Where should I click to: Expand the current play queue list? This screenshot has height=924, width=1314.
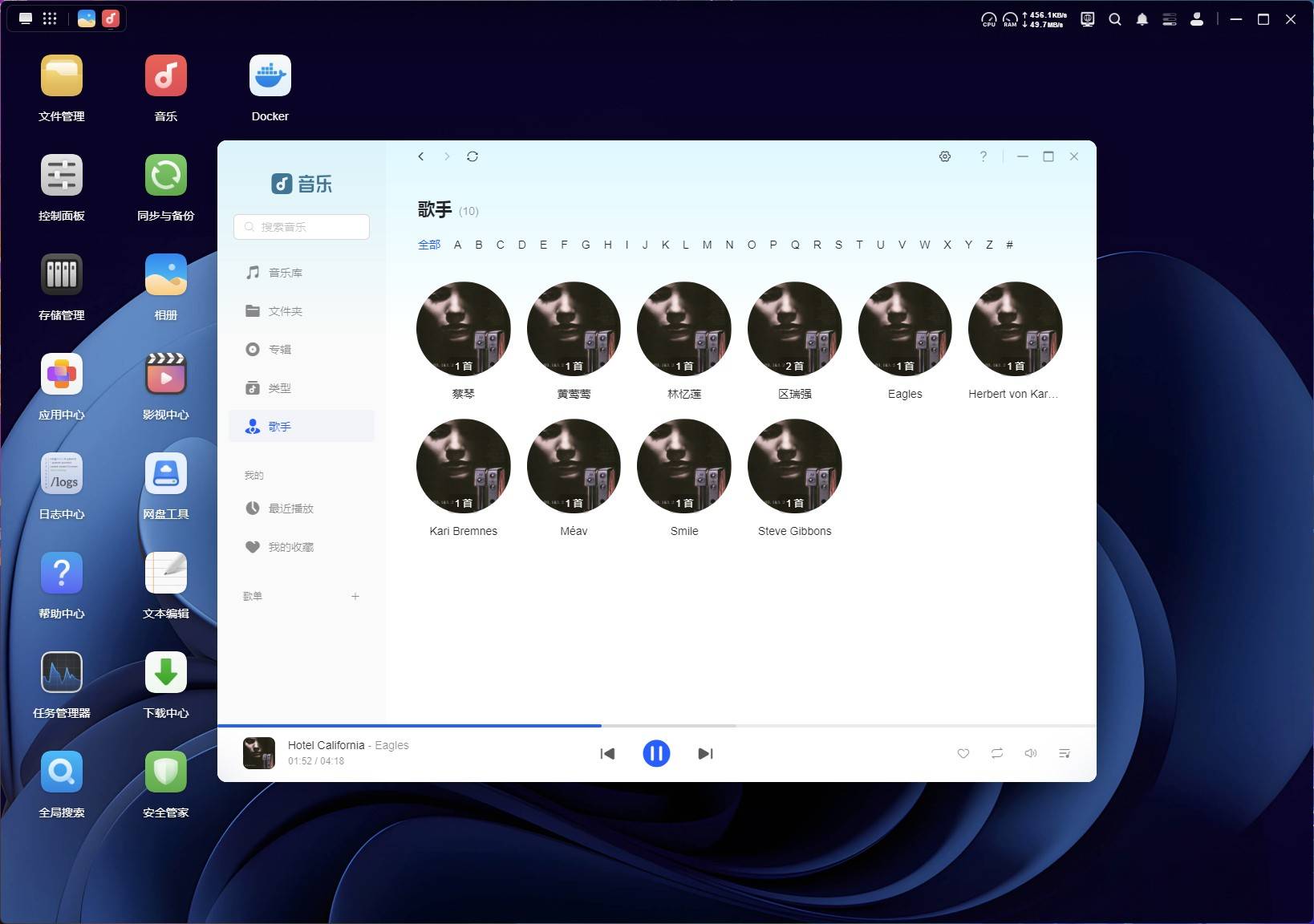tap(1065, 753)
